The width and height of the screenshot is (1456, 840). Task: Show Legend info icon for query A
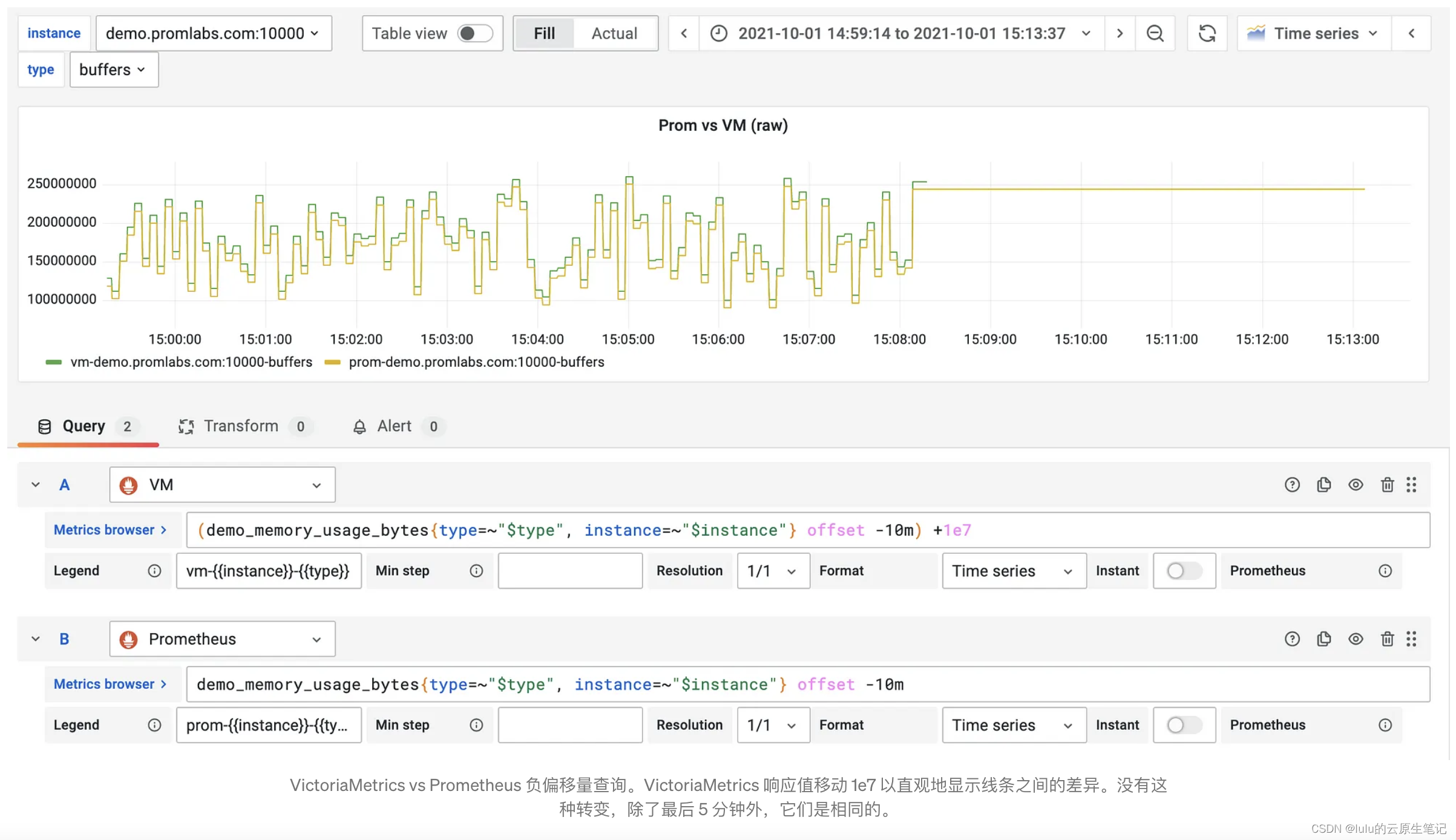click(154, 571)
